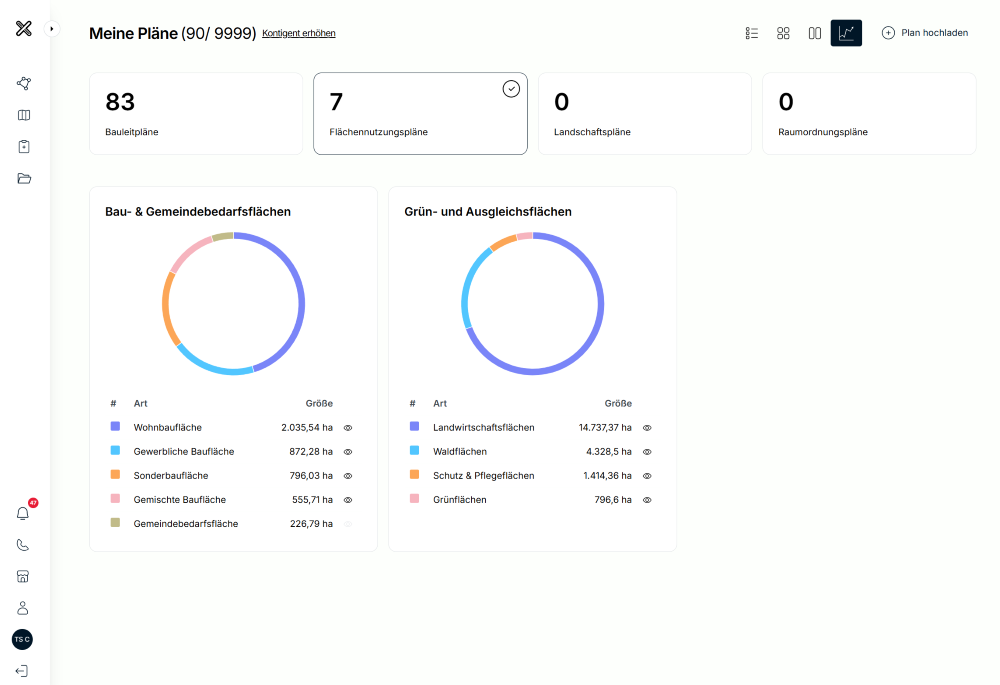Toggle visibility of Wohnbaufläche
Screen dimensions: 1000x685
pyautogui.click(x=348, y=428)
